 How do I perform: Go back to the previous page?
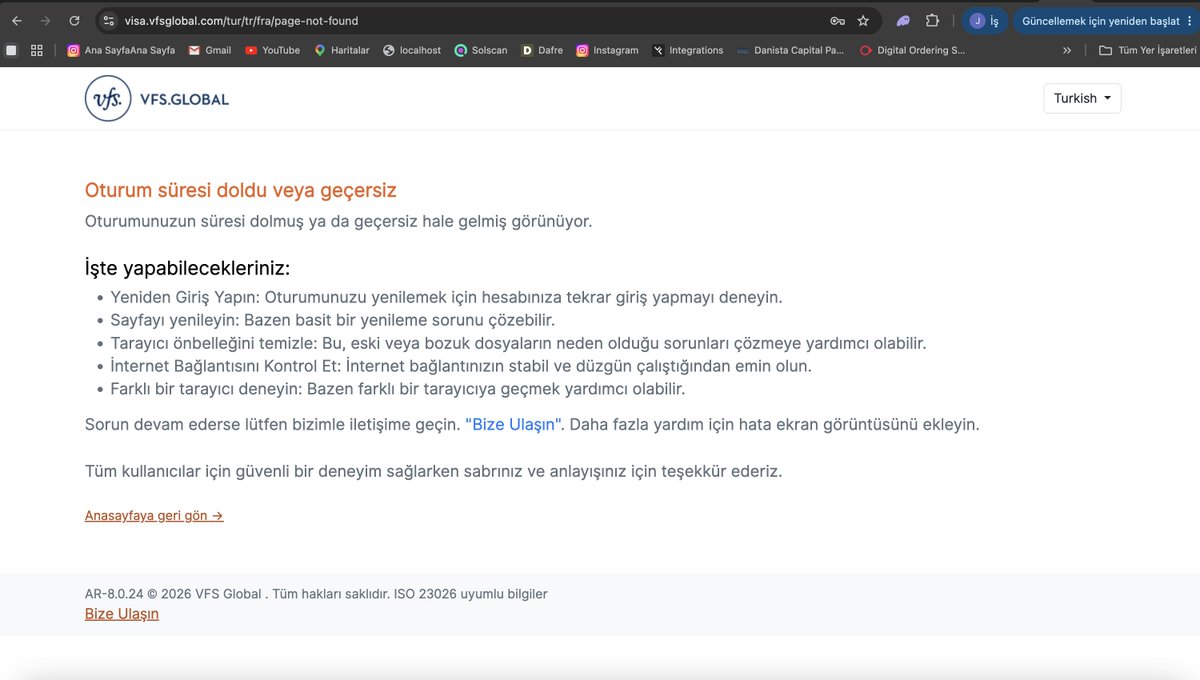17,20
